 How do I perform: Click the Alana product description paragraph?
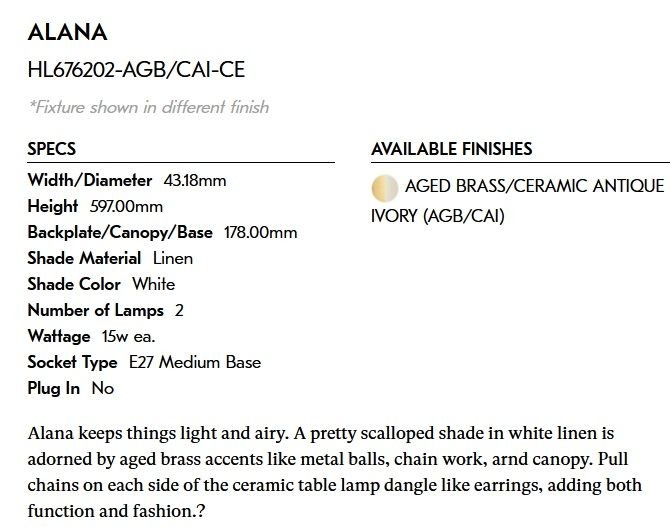pos(335,472)
